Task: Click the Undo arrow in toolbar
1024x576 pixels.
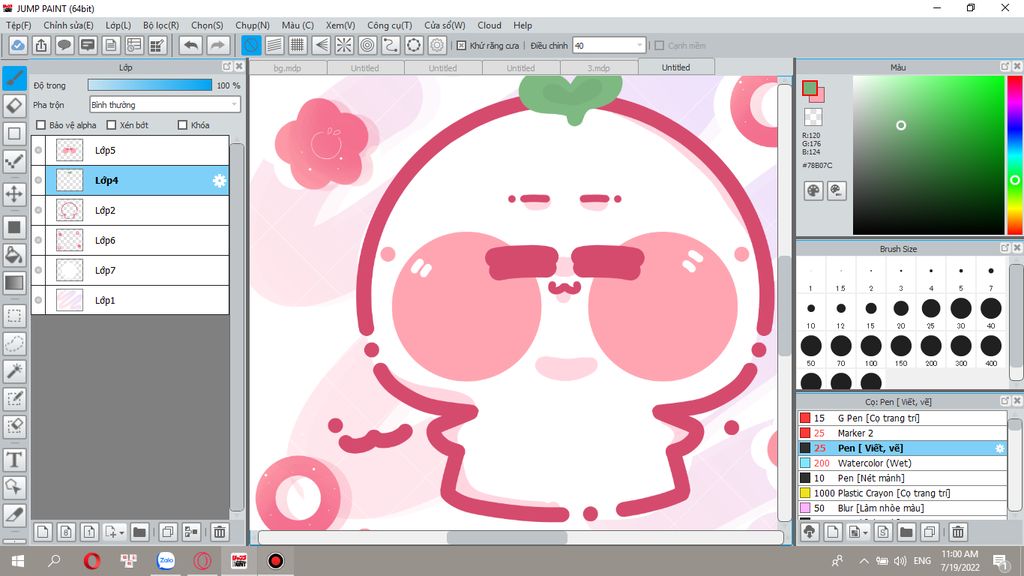Action: [191, 45]
